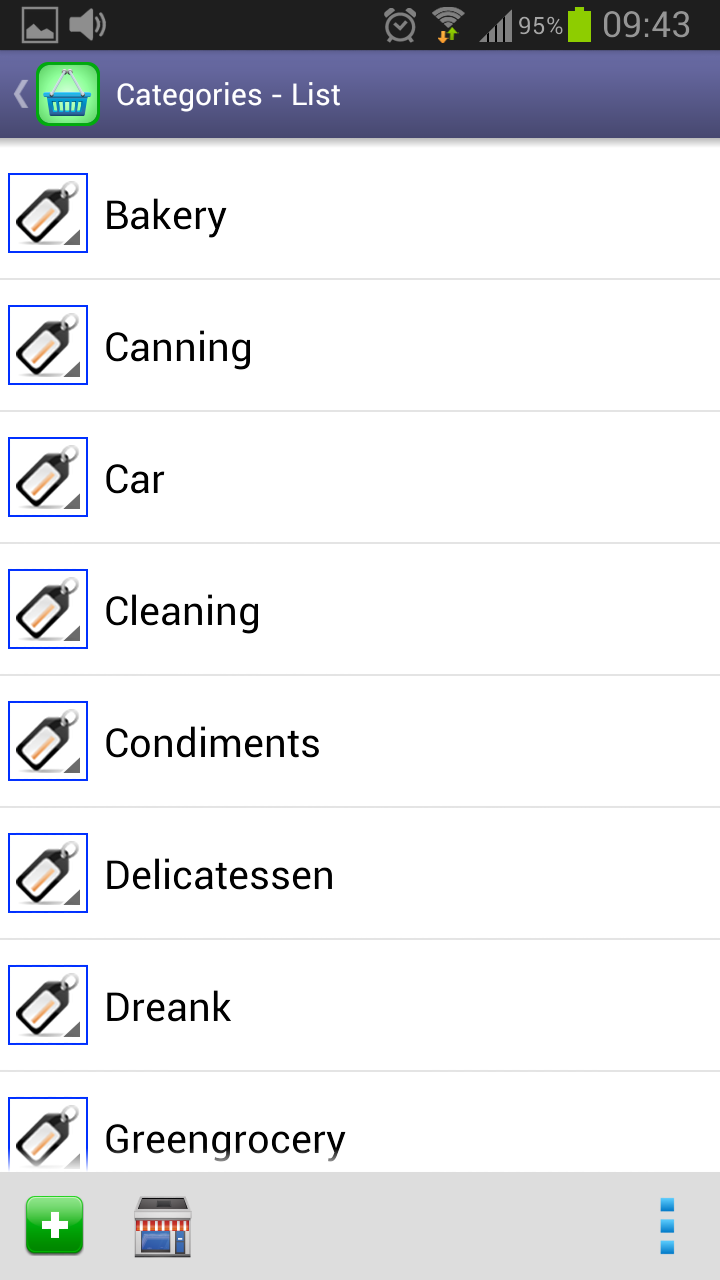The height and width of the screenshot is (1280, 720).
Task: Open the Canning category
Action: pos(400,347)
